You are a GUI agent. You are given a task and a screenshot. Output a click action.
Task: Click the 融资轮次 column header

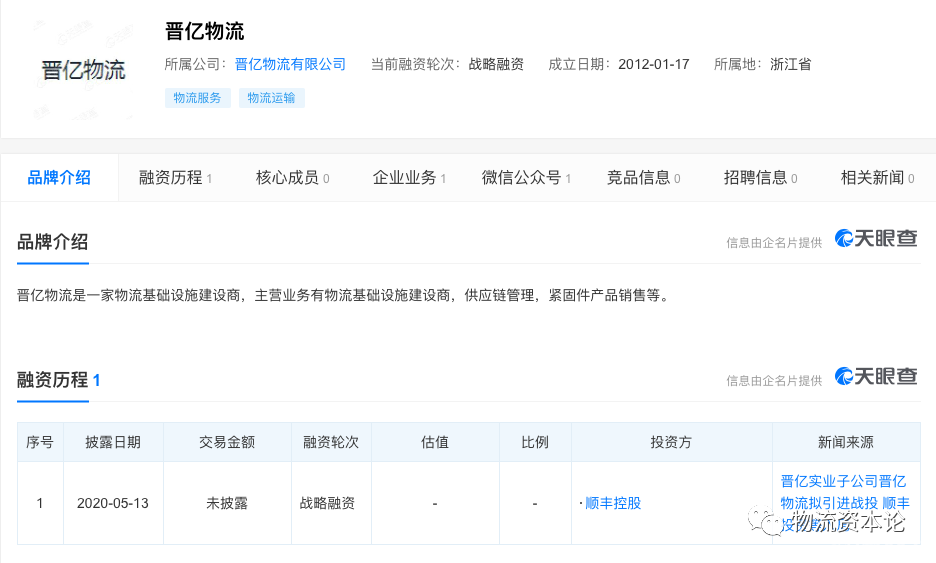[331, 442]
